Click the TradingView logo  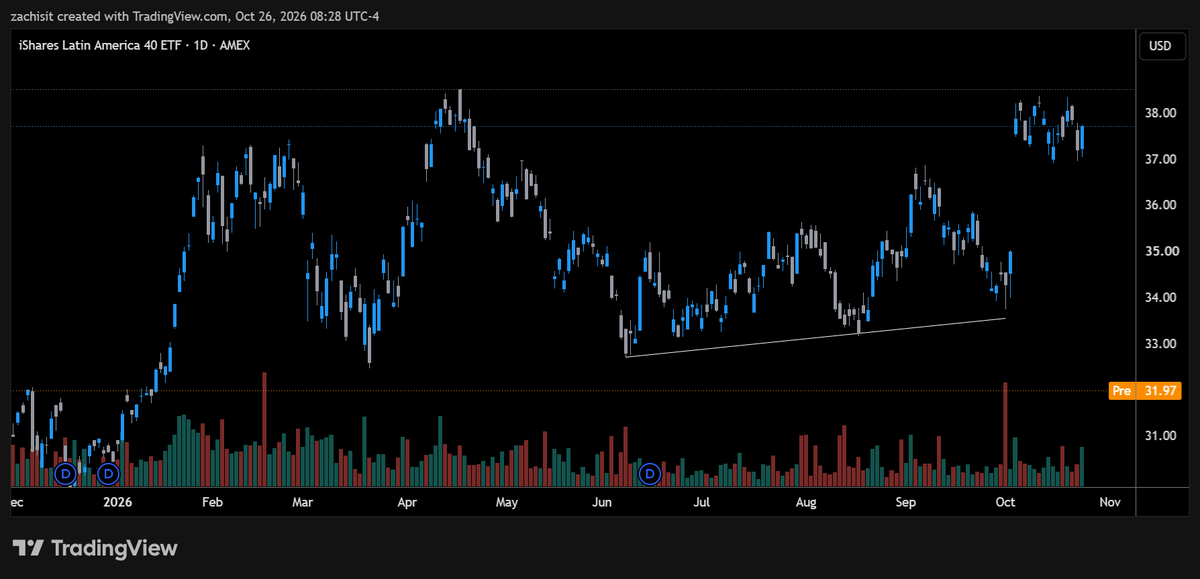coord(95,548)
